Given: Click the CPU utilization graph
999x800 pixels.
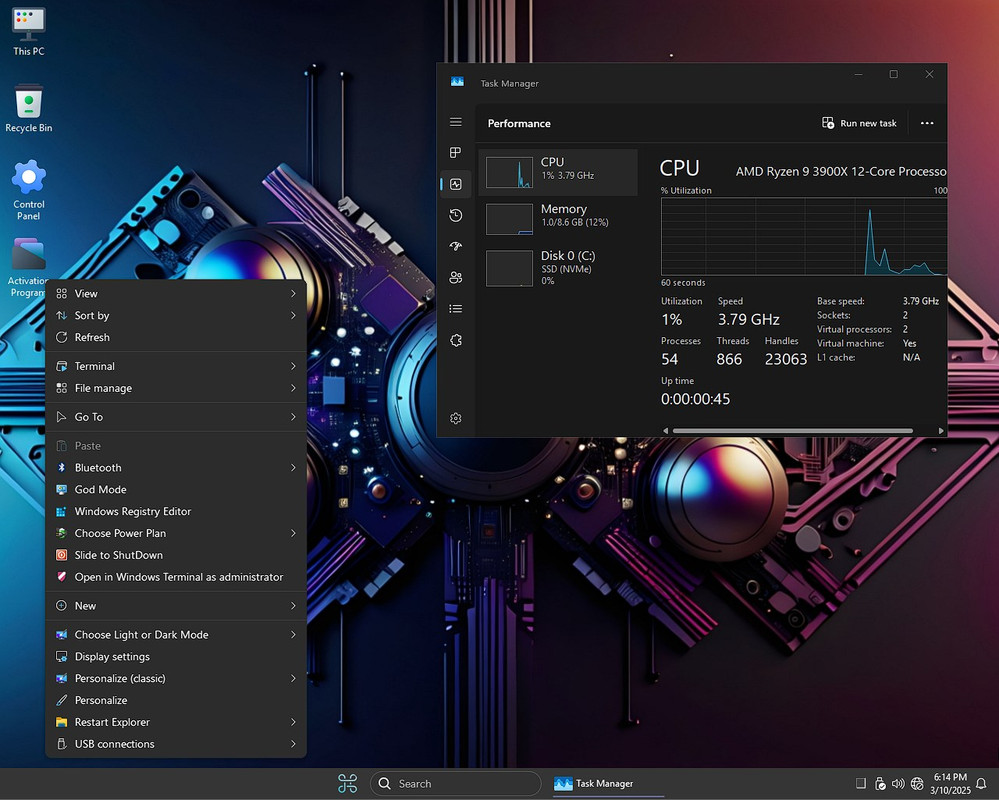Looking at the screenshot, I should click(x=804, y=236).
